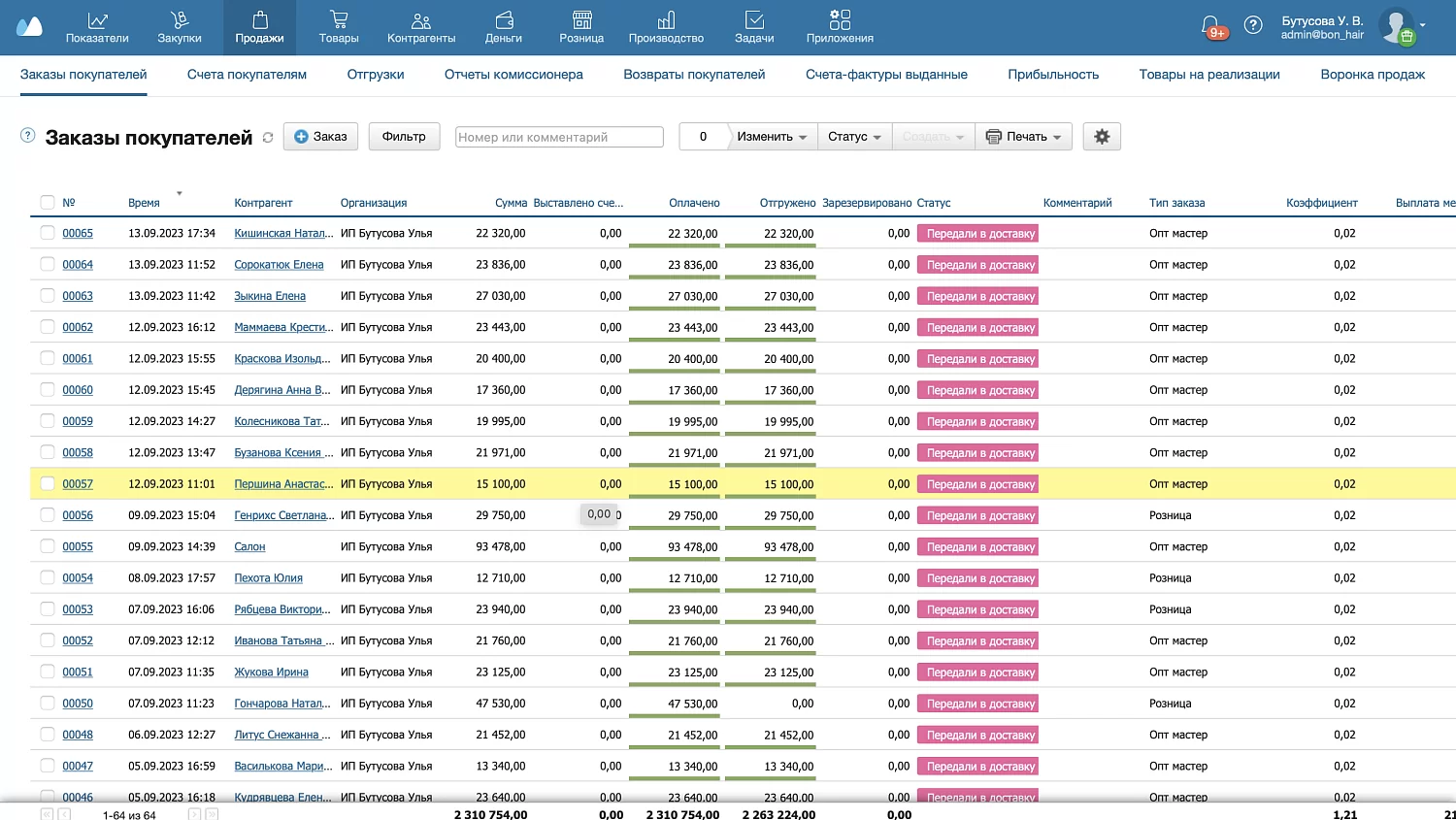Switch to Товары на реализации tab
This screenshot has height=820, width=1456.
(x=1209, y=75)
